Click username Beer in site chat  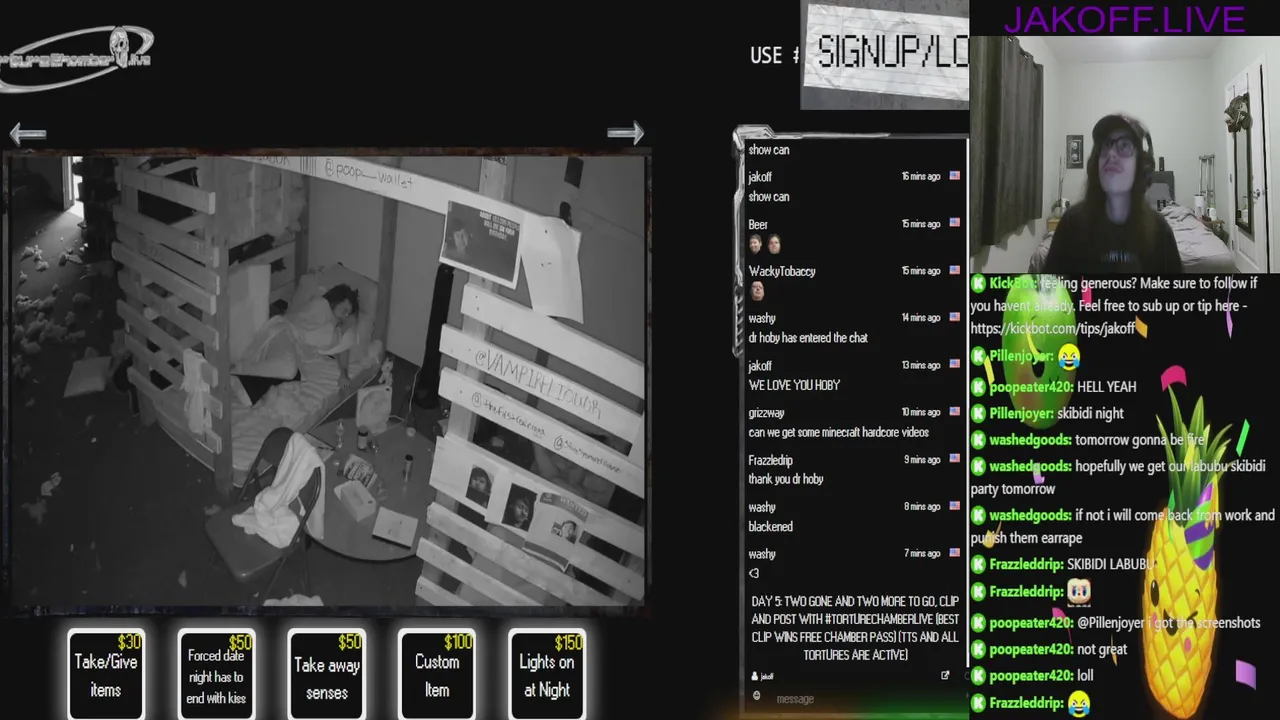point(758,224)
